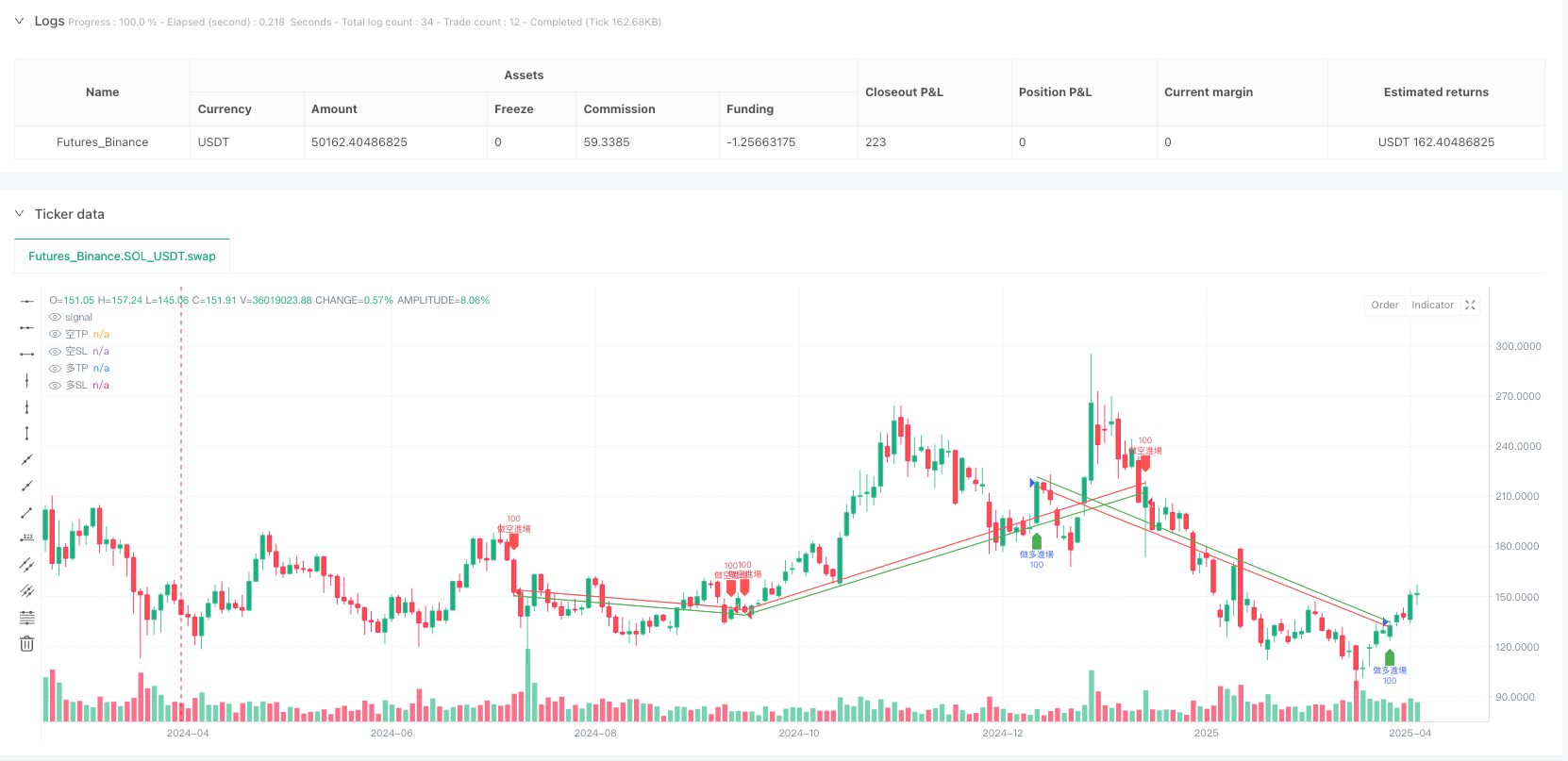The height and width of the screenshot is (761, 1568).
Task: Select the price channel line tool
Action: (26, 565)
